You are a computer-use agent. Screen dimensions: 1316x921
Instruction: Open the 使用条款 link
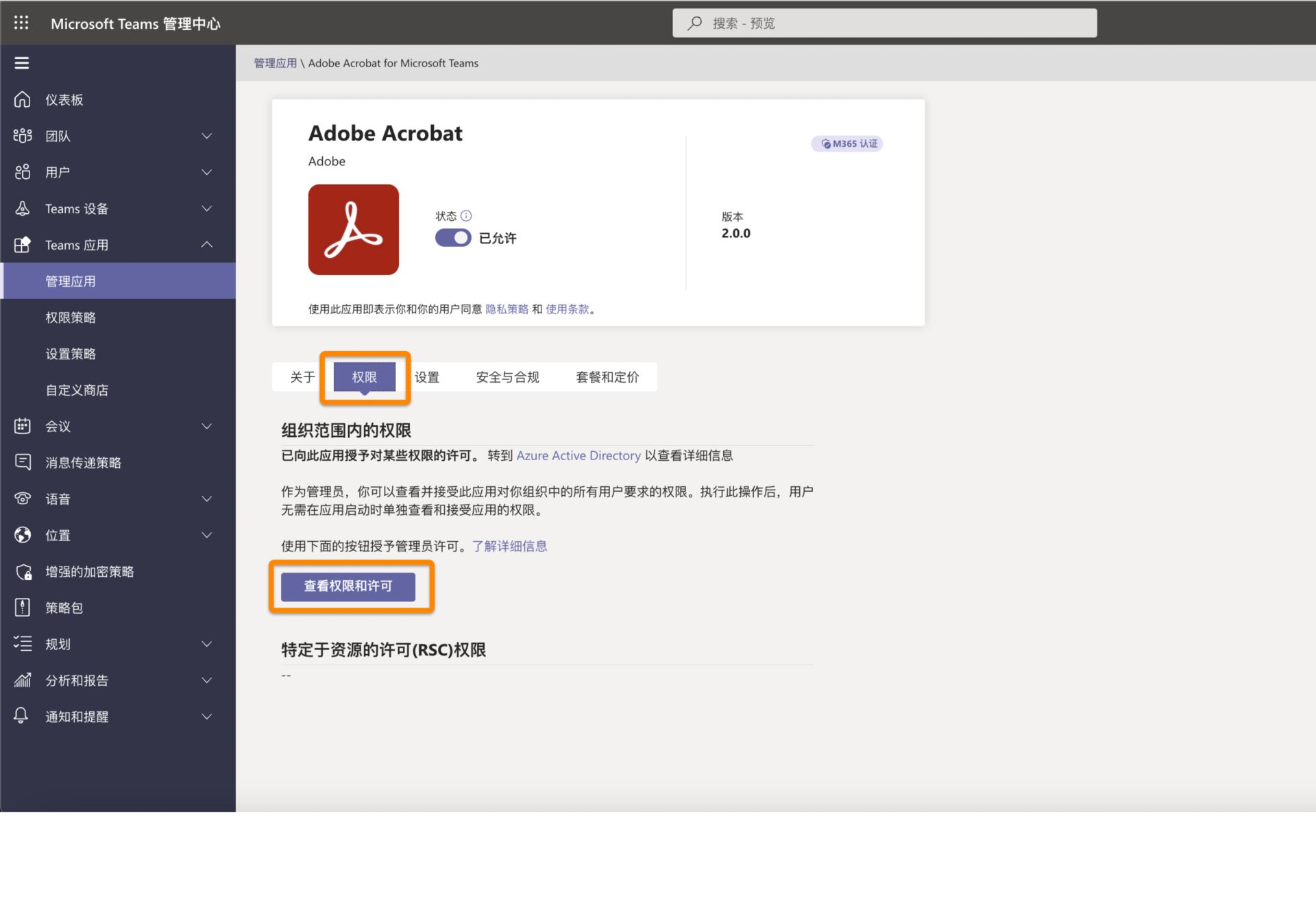[x=568, y=309]
